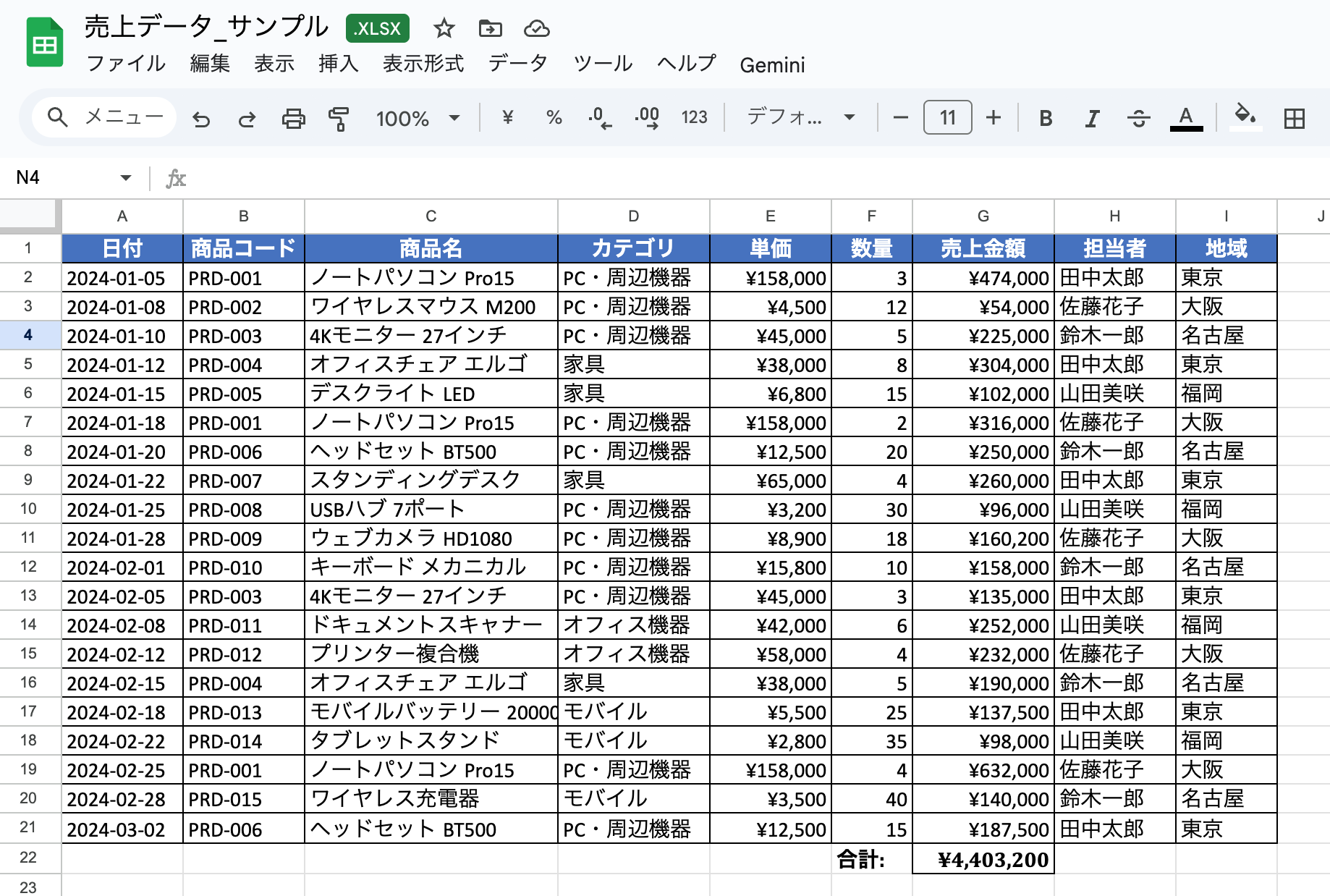1330x896 pixels.
Task: Expand the N4 name box dropdown
Action: 126,178
